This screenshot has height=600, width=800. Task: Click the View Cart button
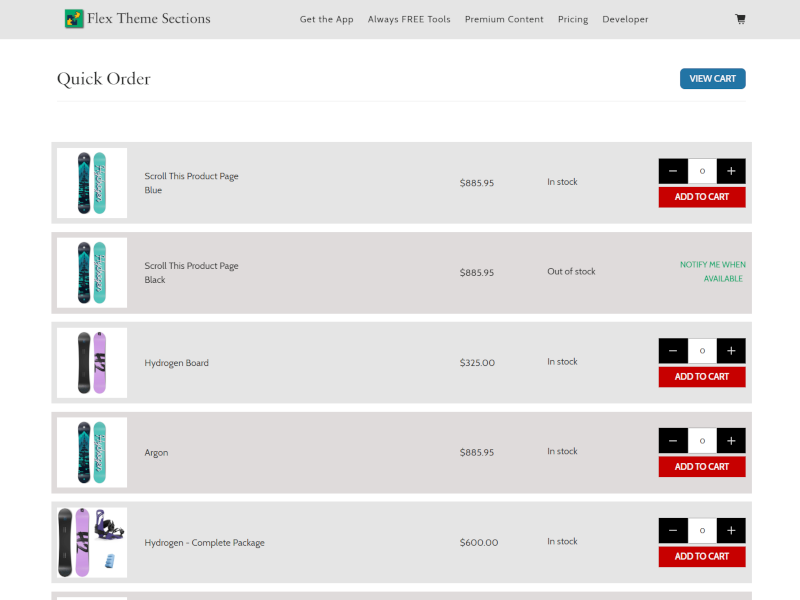tap(712, 79)
